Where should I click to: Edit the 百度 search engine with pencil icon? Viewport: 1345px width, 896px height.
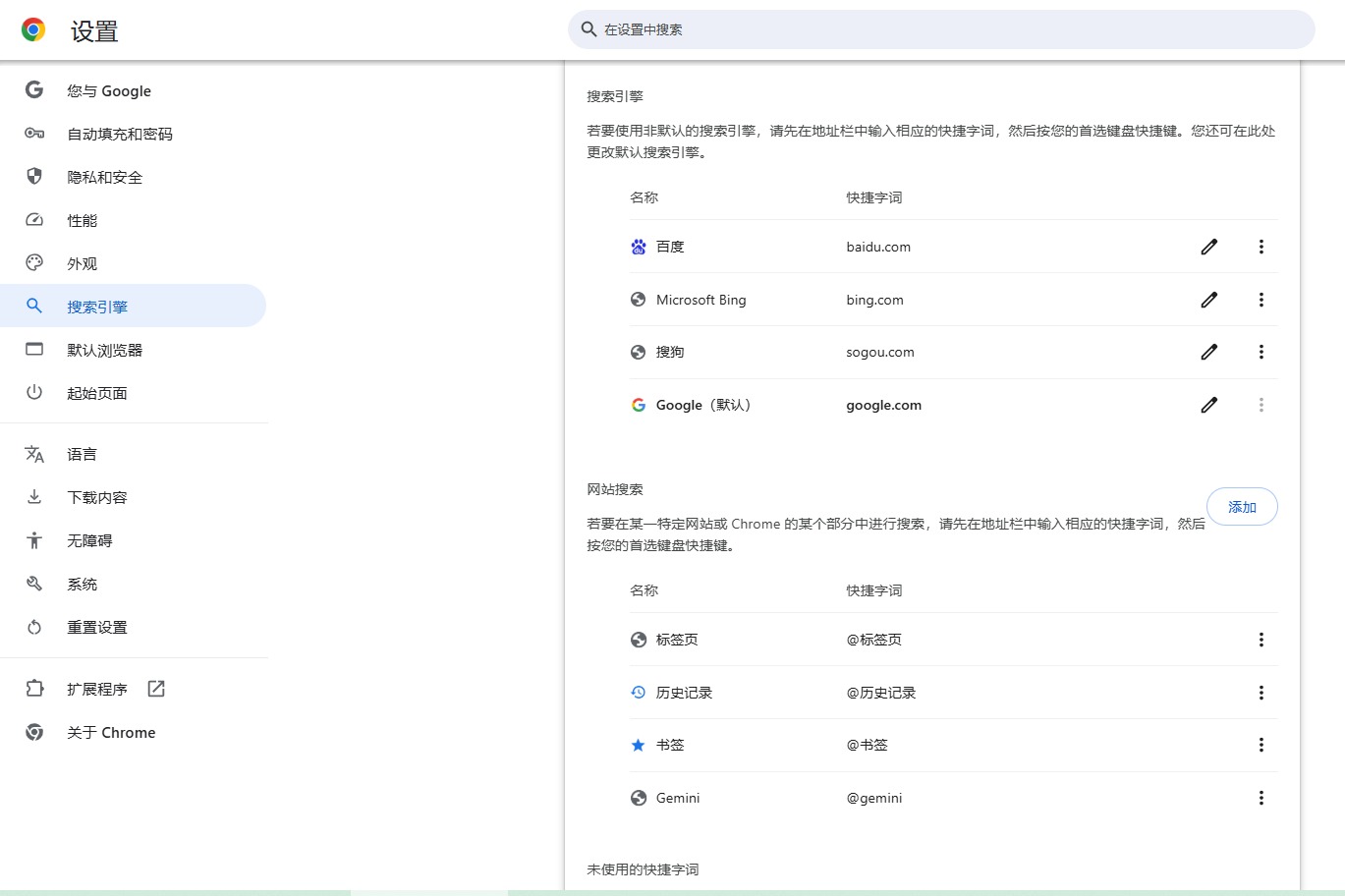(1209, 247)
